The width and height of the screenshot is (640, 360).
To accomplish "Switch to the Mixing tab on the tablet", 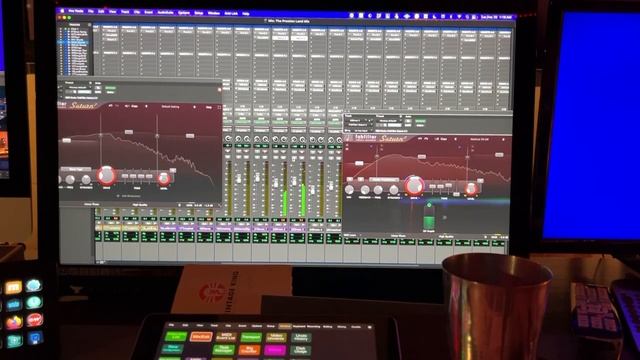I will (x=342, y=327).
